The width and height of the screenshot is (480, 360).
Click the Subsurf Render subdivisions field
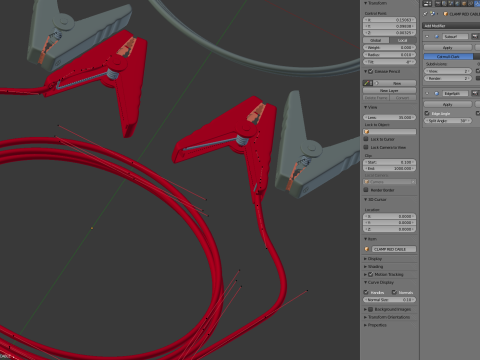click(x=448, y=78)
